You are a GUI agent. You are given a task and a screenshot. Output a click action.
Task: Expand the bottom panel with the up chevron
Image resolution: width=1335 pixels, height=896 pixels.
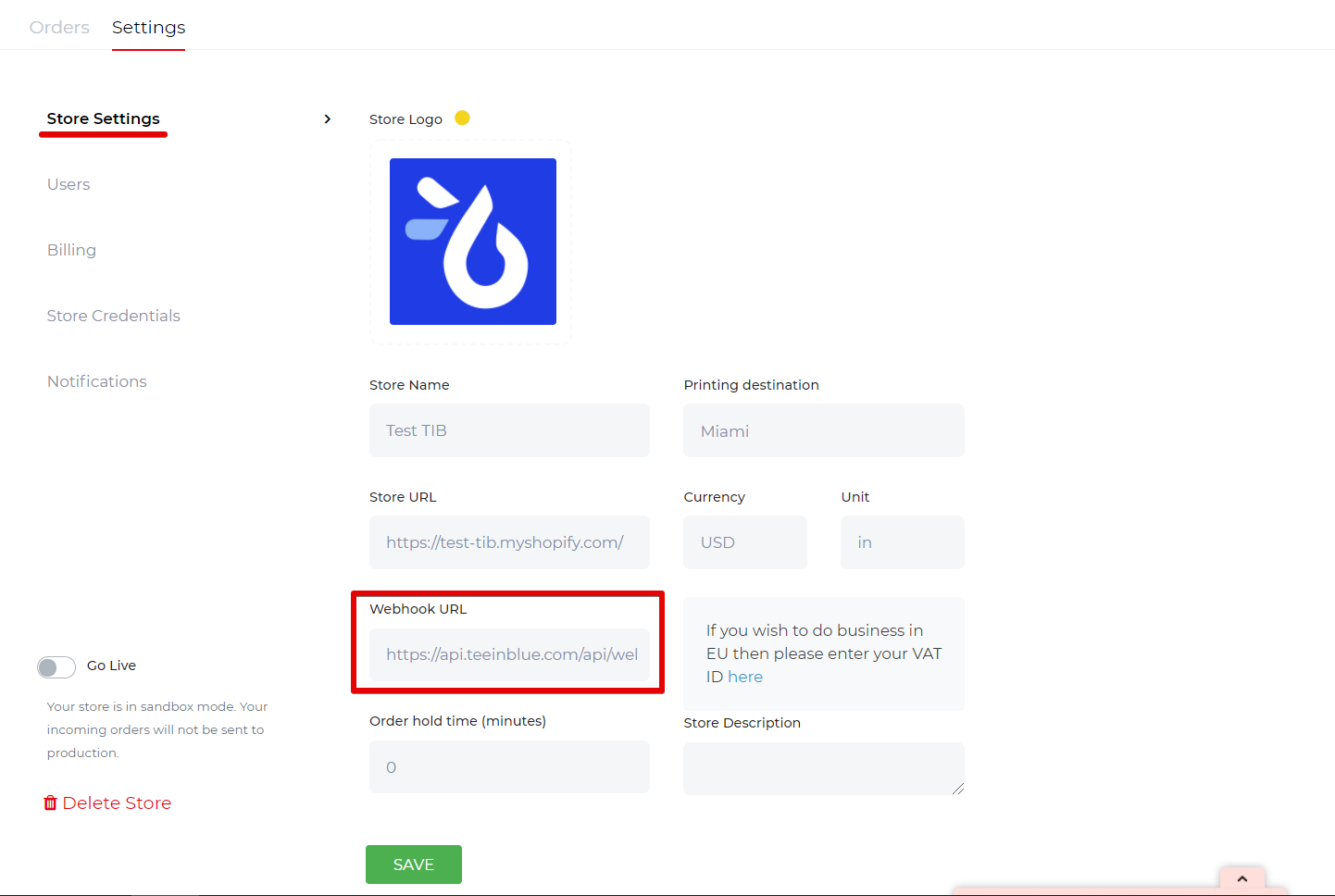pos(1242,878)
